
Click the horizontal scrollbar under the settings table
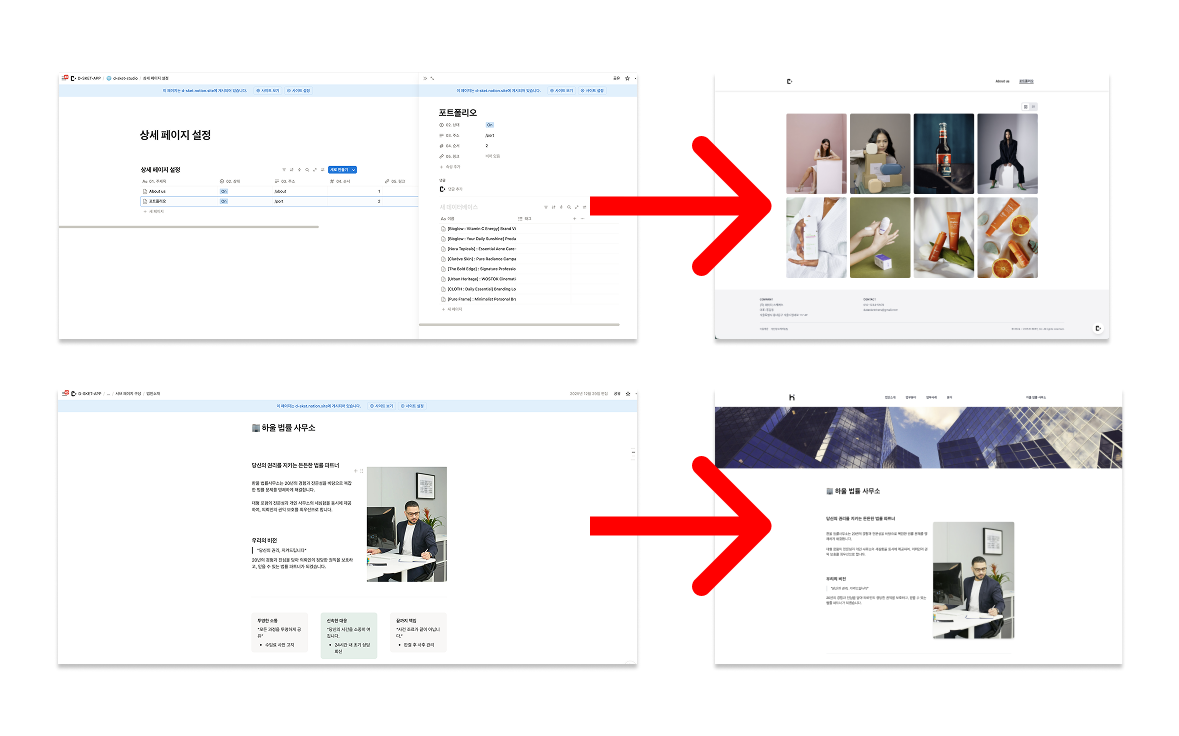tap(188, 227)
